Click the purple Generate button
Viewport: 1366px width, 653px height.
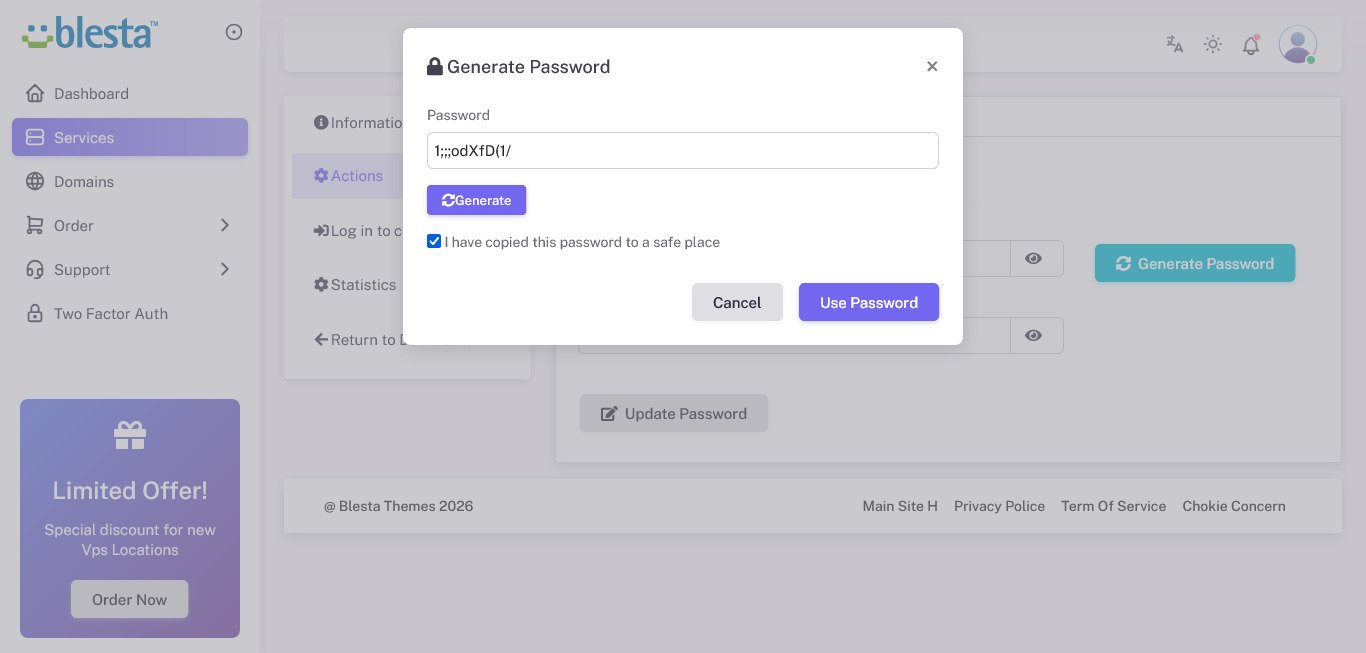click(x=476, y=200)
